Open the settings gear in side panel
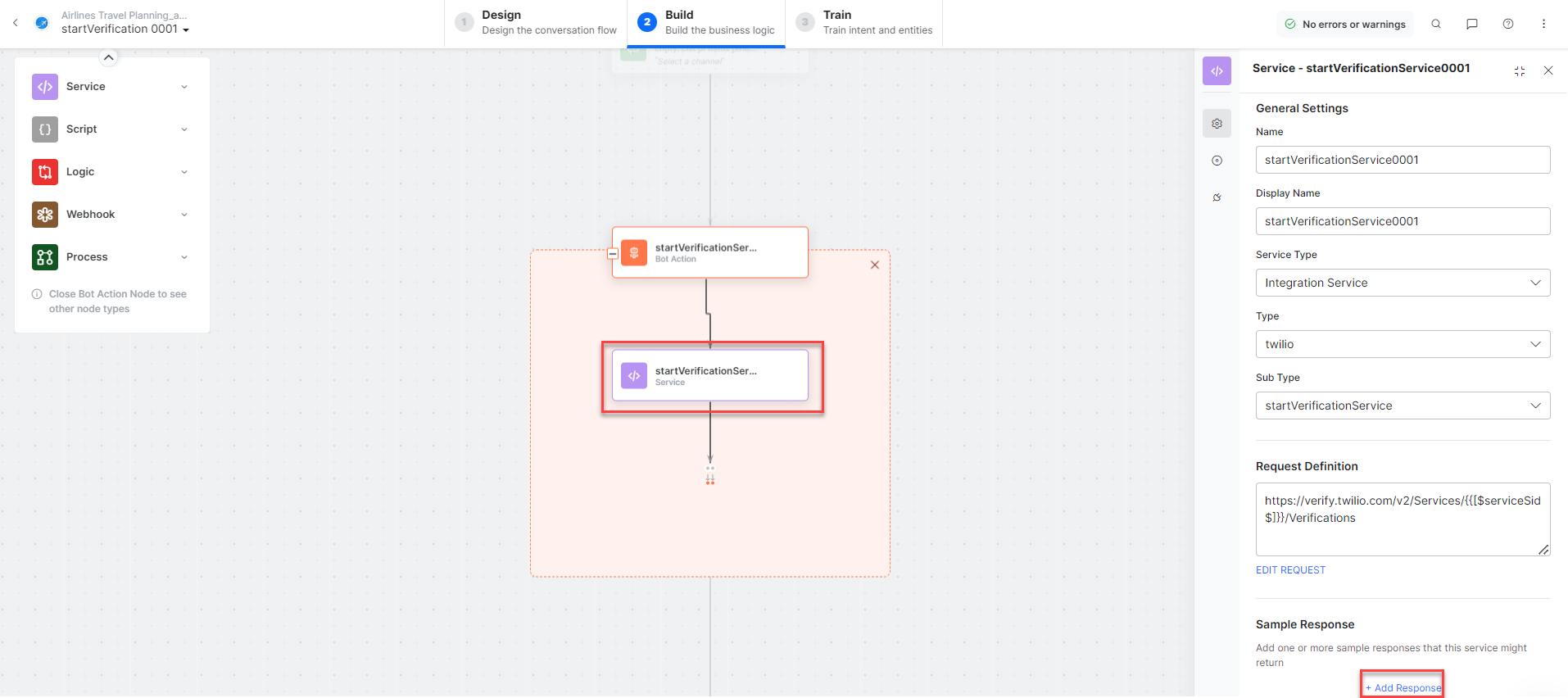The width and height of the screenshot is (1568, 698). 1217,124
